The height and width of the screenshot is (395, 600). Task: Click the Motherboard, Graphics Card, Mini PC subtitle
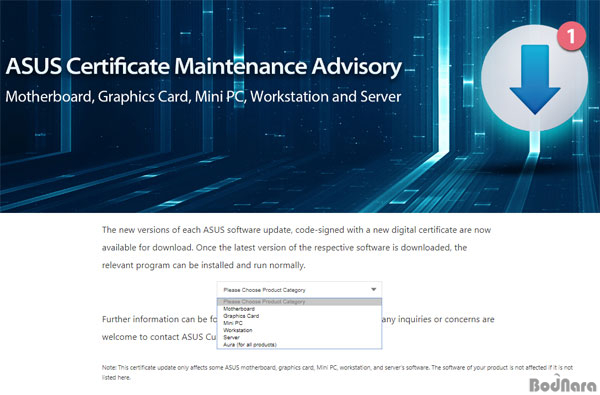(203, 97)
